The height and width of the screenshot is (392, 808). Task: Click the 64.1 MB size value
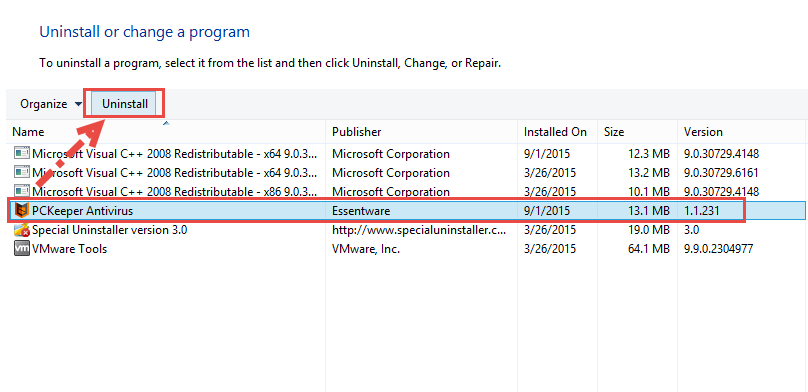pyautogui.click(x=648, y=249)
